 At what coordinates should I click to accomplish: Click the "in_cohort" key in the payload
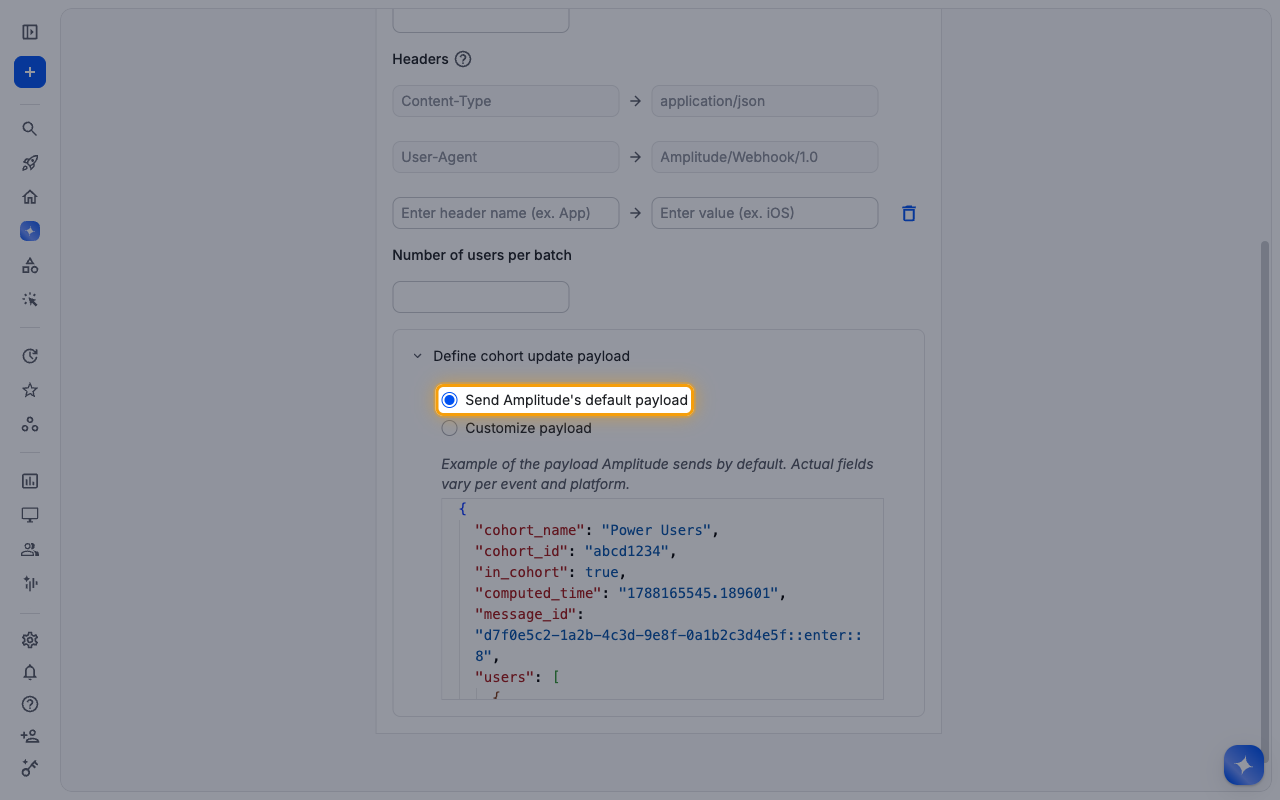point(522,572)
